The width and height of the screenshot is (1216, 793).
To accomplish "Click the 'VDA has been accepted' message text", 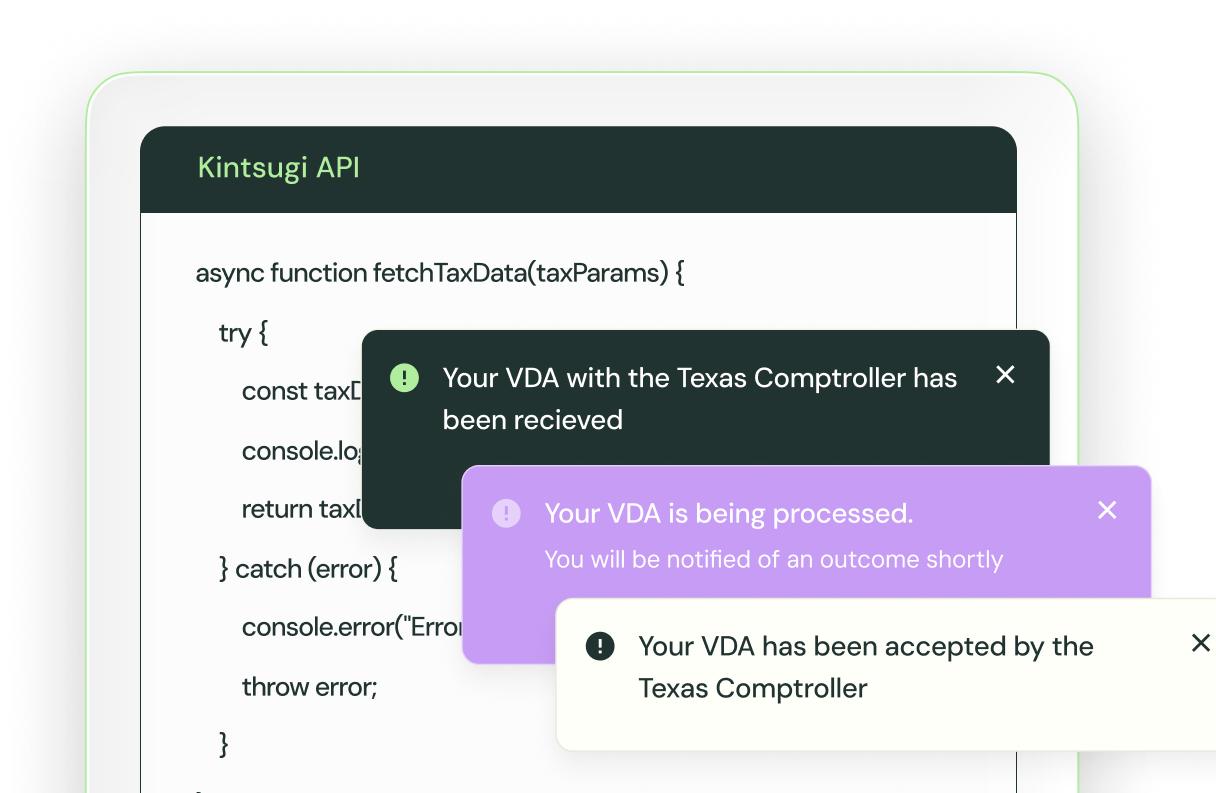I will 865,667.
